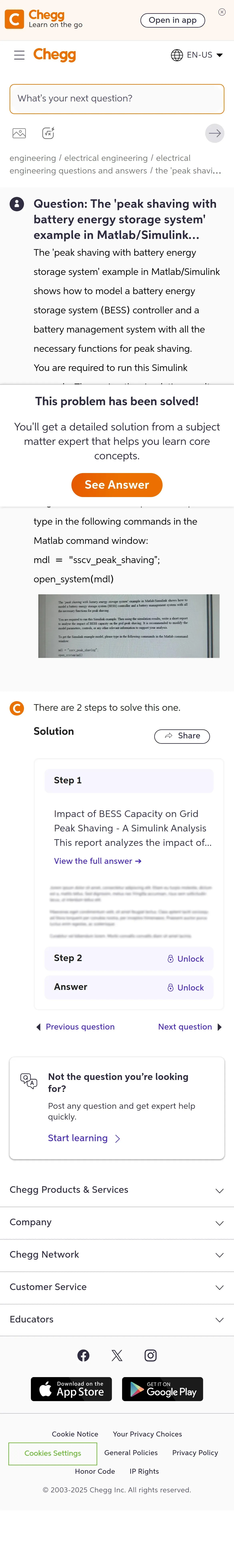The image size is (234, 1568).
Task: Open the question's attached image thumbnail
Action: tap(129, 626)
